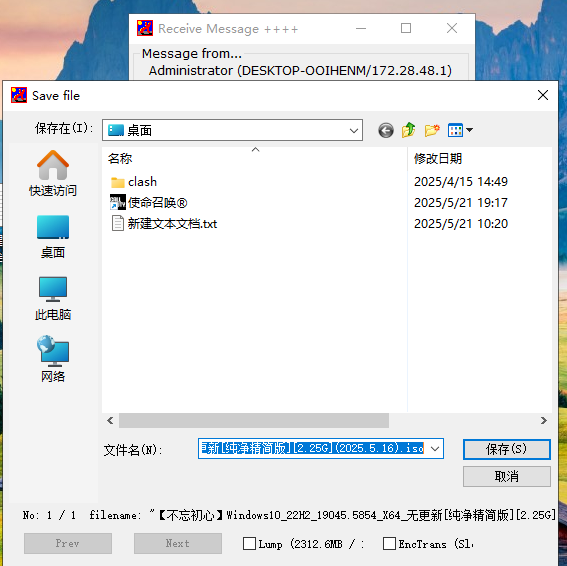Enable the EncTrans checkbox

click(389, 543)
